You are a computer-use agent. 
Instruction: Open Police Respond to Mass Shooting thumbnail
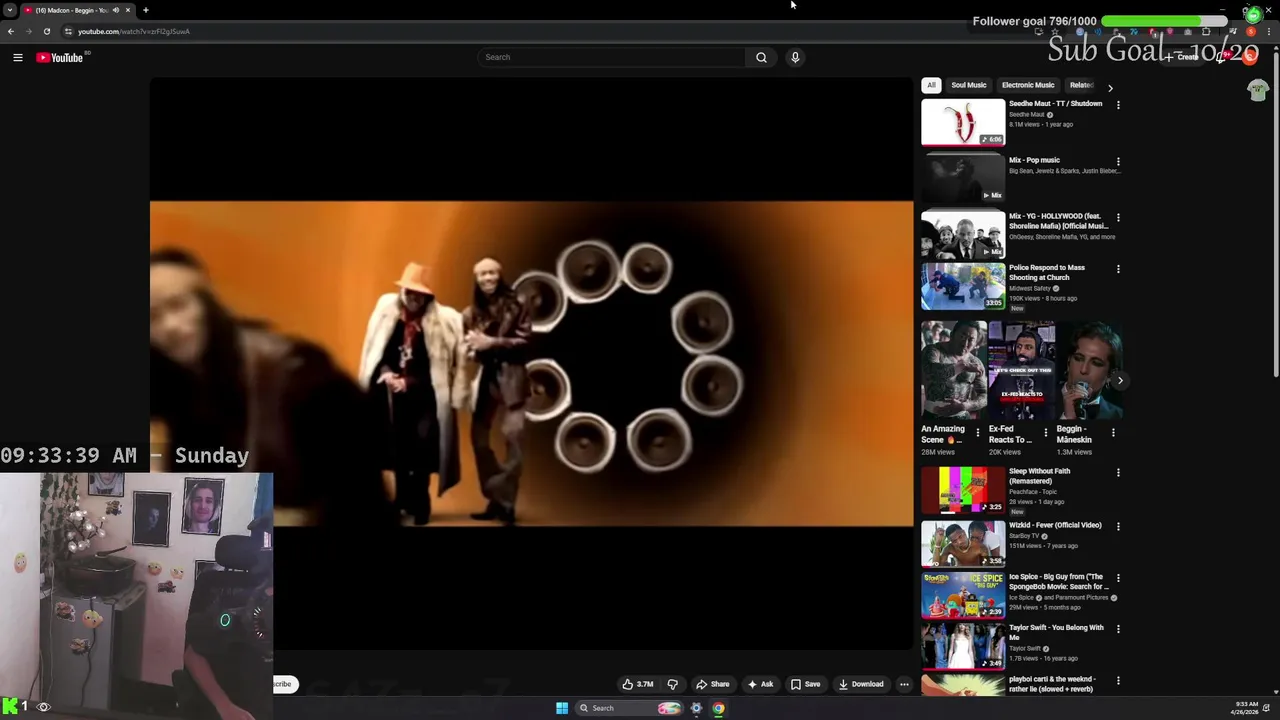tap(963, 286)
